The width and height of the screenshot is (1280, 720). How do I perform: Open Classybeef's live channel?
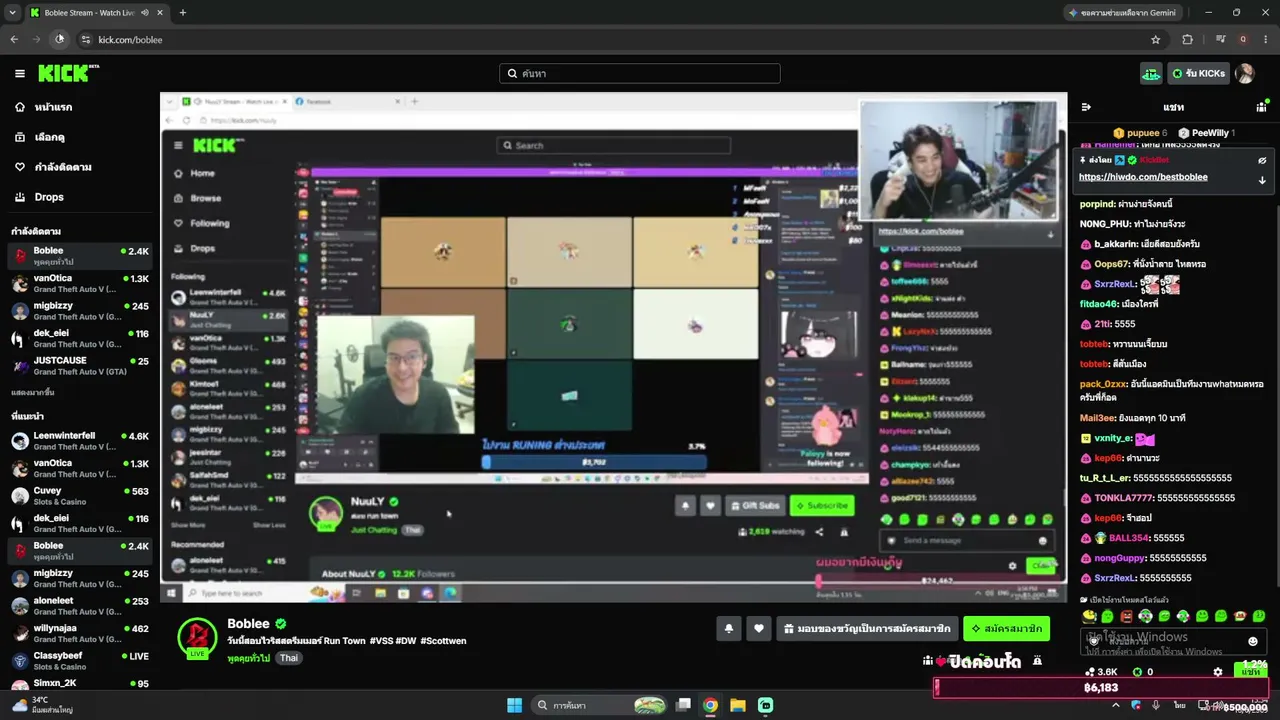click(x=80, y=661)
